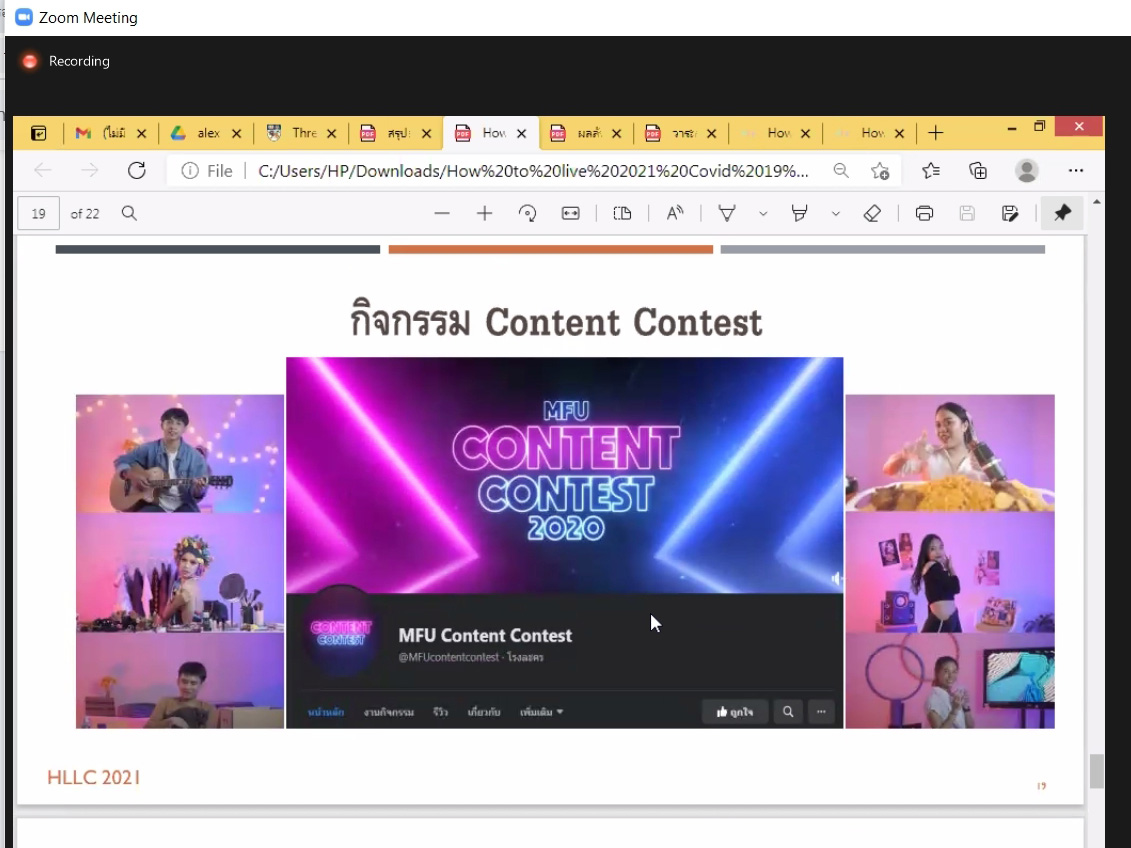Mute the video in the slide banner

tap(836, 578)
